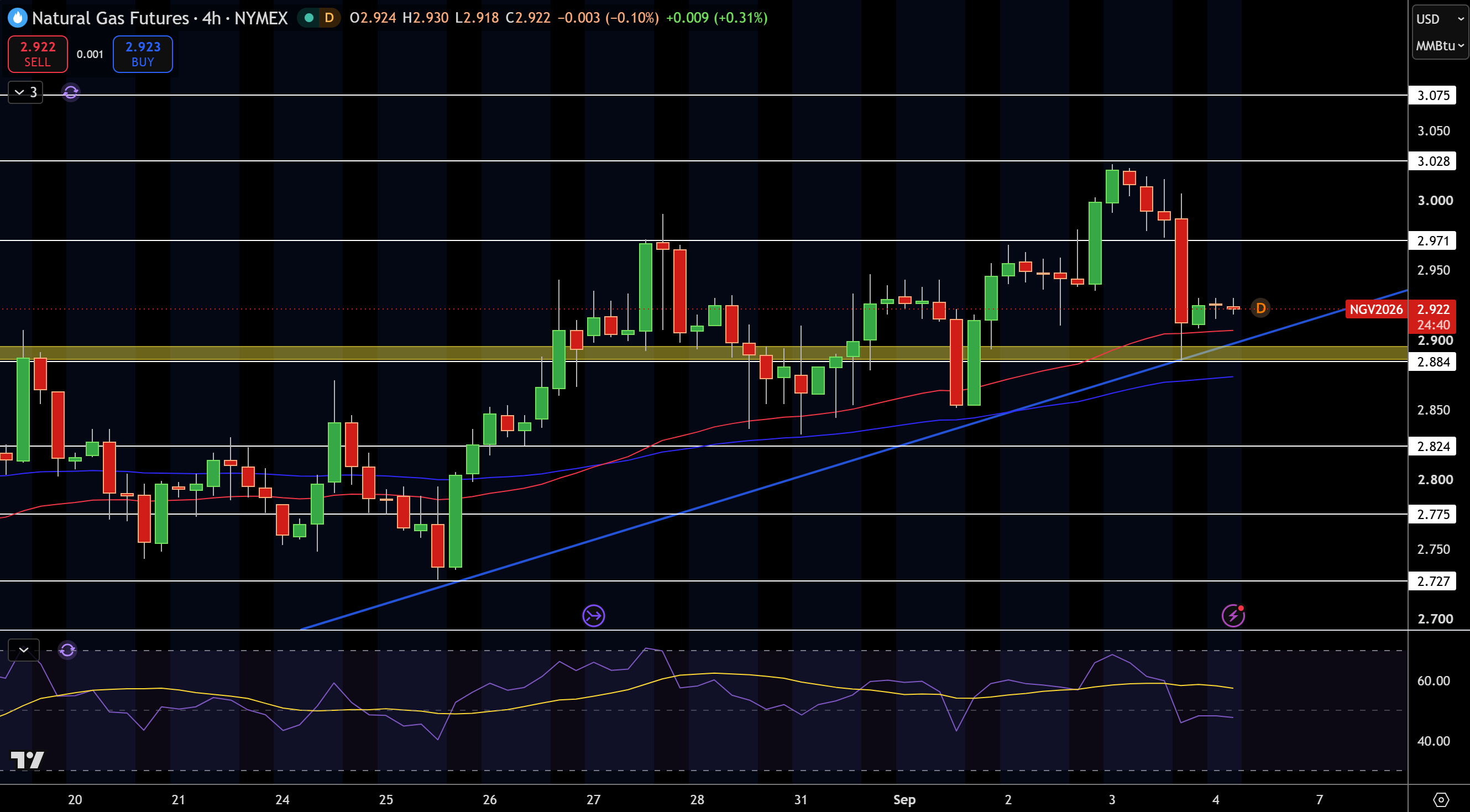Open the purple lightning alert marker
This screenshot has height=812, width=1470.
click(x=1233, y=615)
